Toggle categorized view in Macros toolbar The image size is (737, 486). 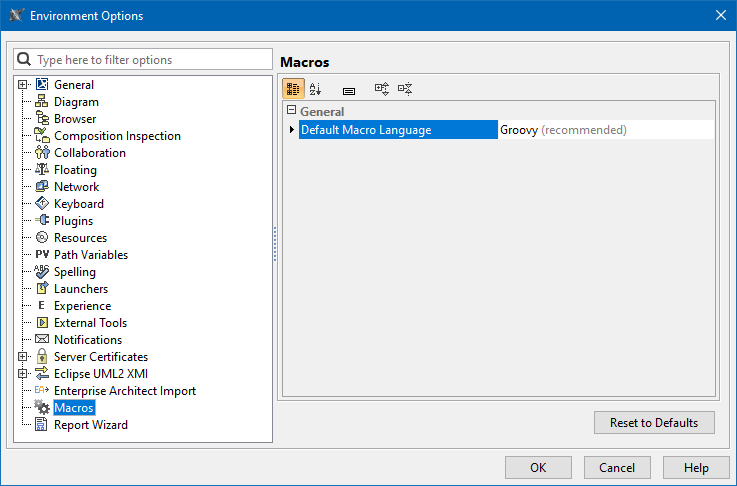[293, 88]
